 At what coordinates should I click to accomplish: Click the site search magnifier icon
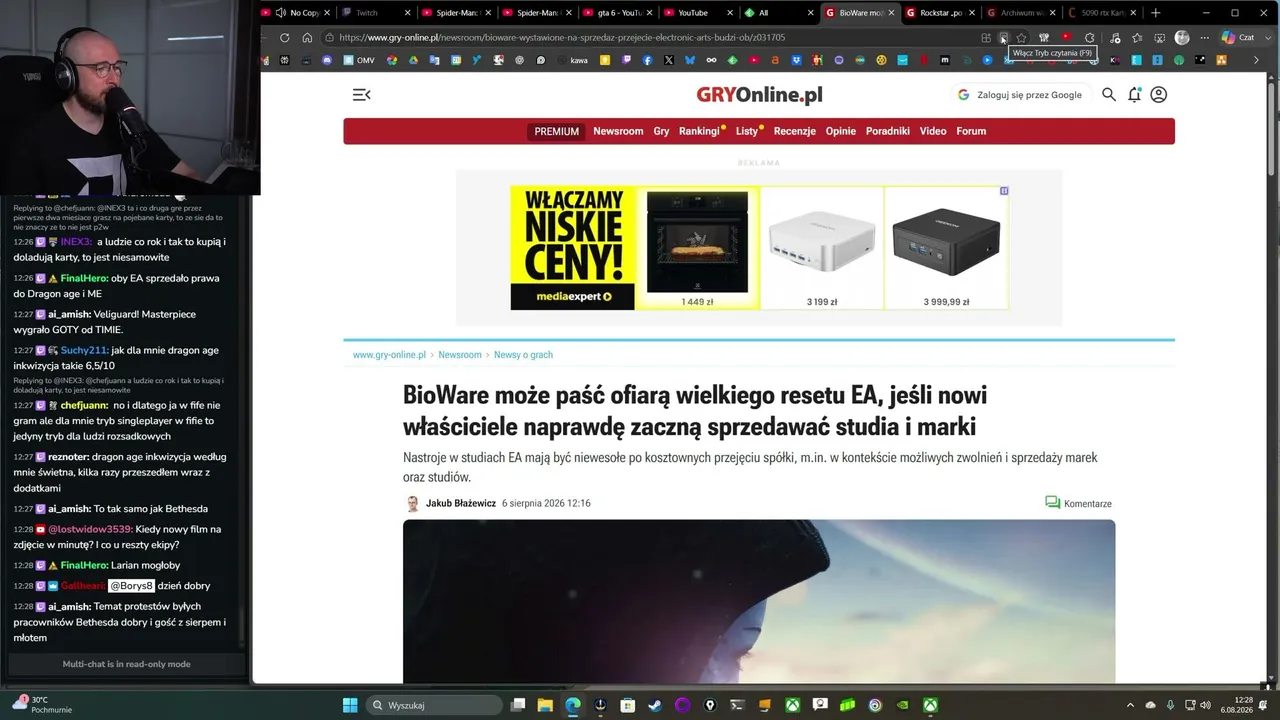(x=1109, y=95)
